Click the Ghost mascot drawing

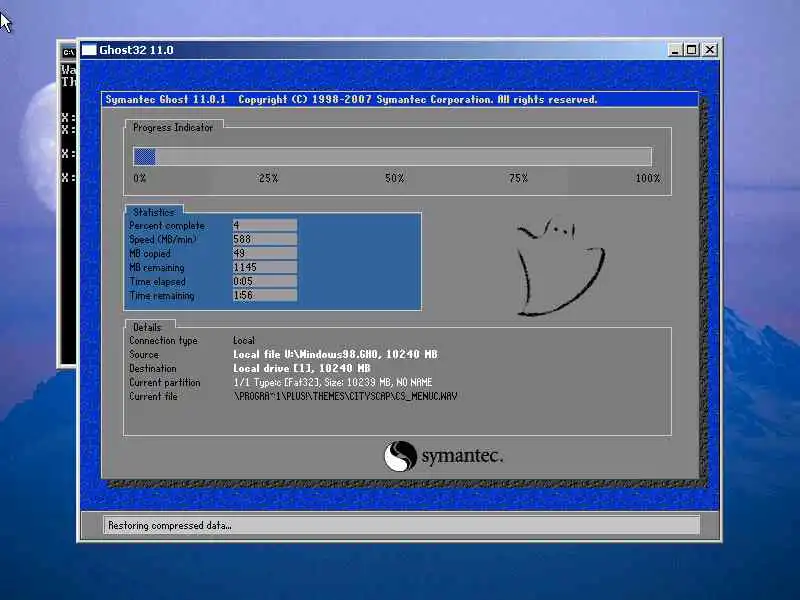pyautogui.click(x=560, y=268)
